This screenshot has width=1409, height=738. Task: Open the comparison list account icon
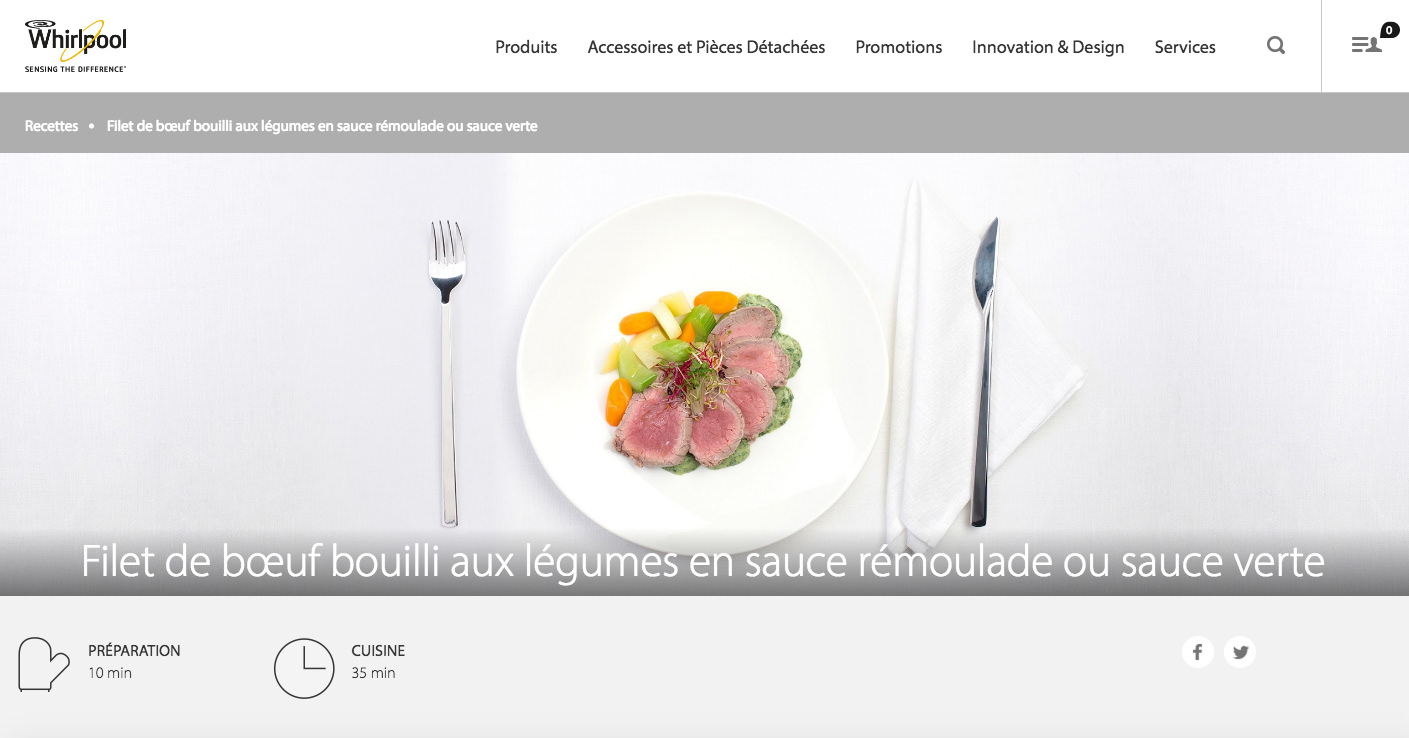1366,45
